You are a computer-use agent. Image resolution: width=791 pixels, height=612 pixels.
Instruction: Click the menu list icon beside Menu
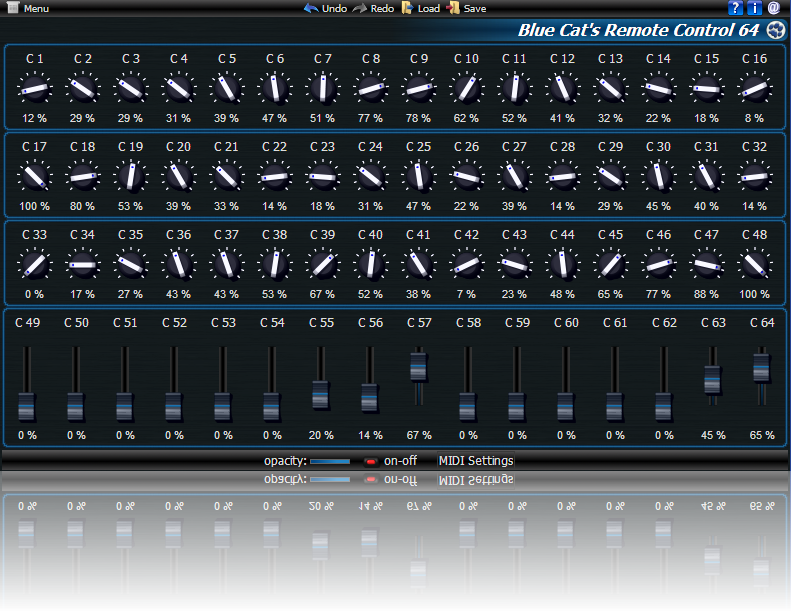point(13,8)
